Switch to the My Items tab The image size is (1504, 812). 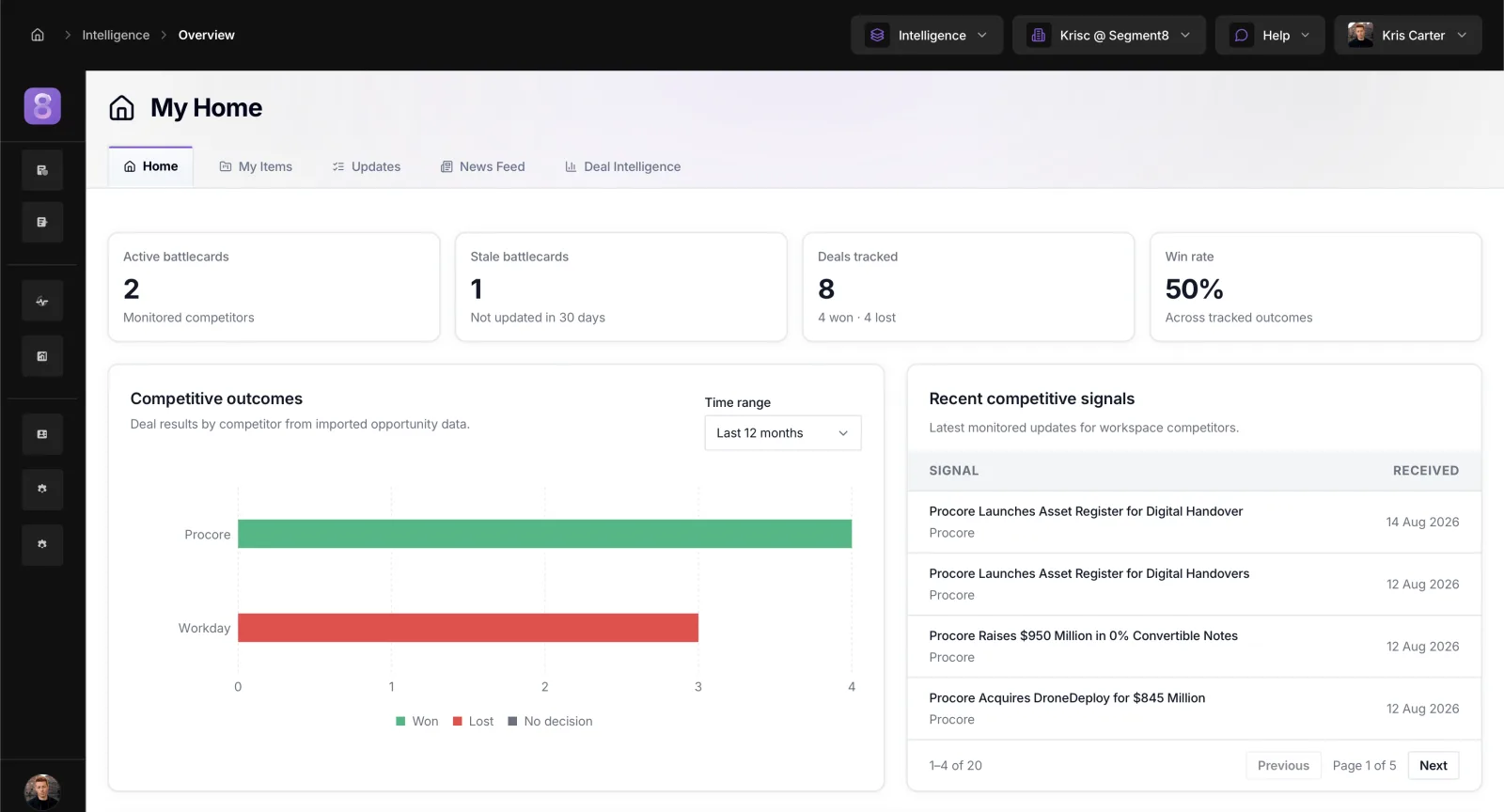pos(256,166)
